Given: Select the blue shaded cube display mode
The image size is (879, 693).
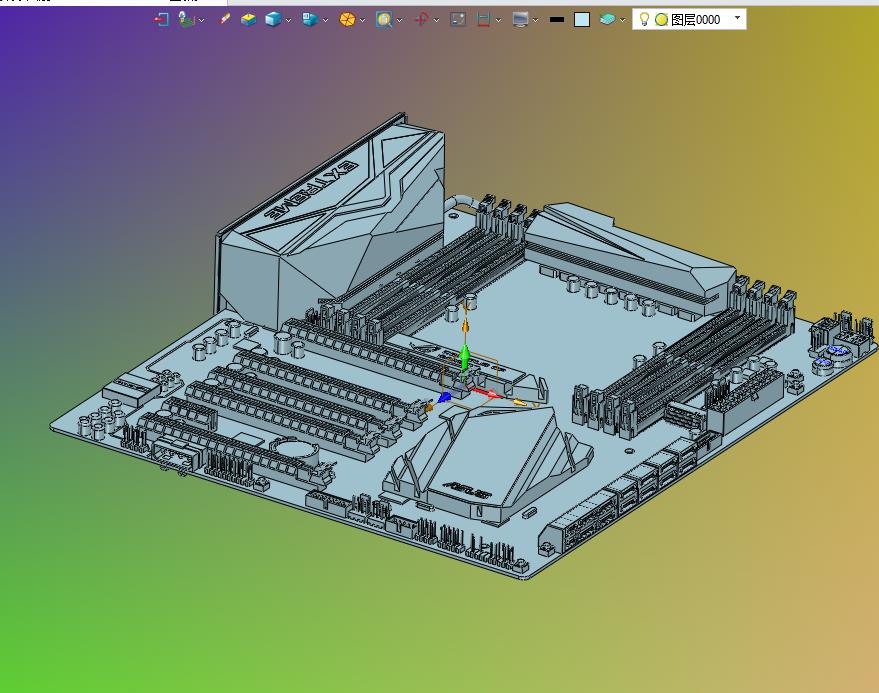Looking at the screenshot, I should point(273,20).
